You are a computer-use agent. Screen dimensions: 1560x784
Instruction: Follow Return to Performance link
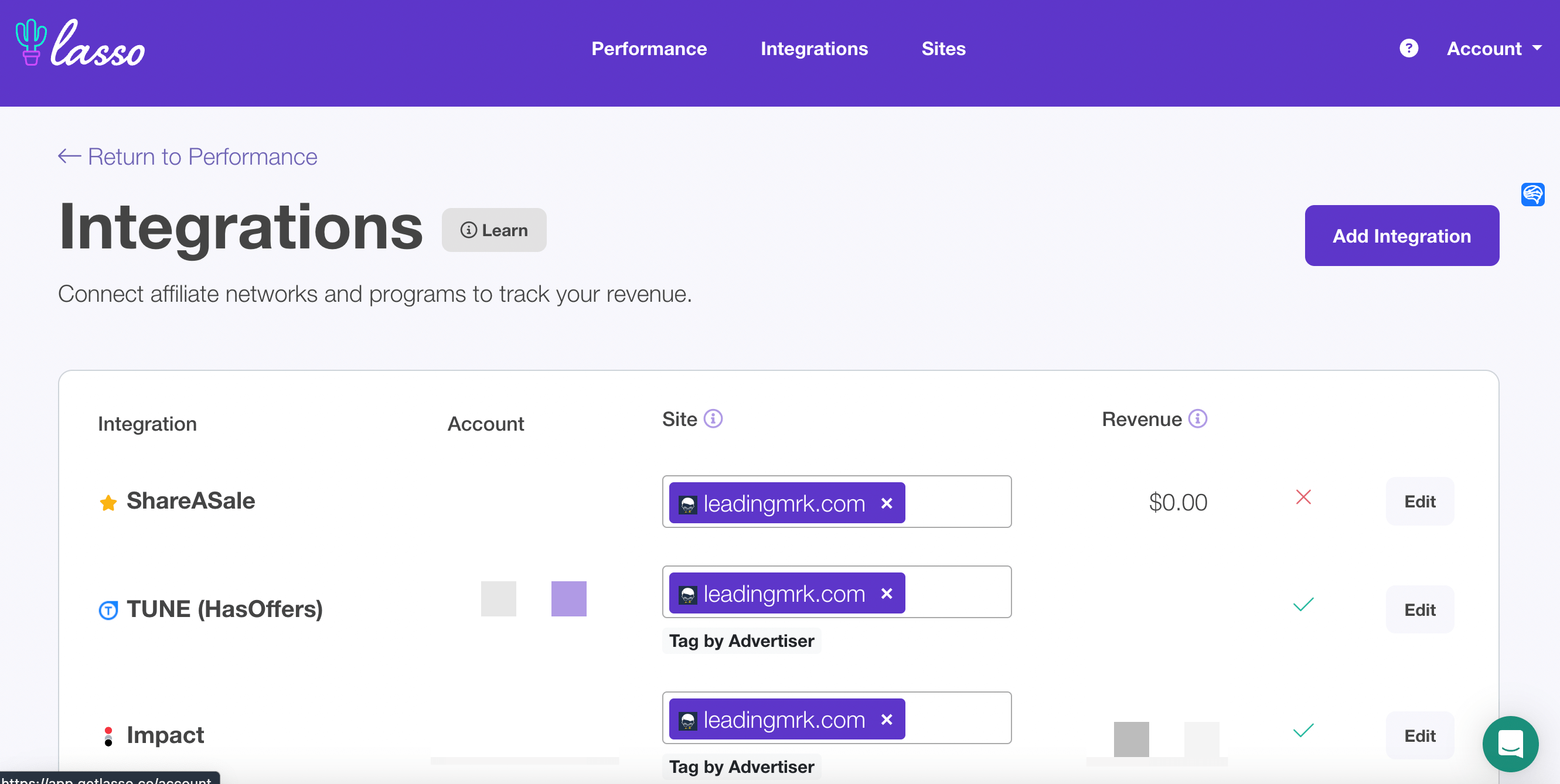pyautogui.click(x=187, y=156)
